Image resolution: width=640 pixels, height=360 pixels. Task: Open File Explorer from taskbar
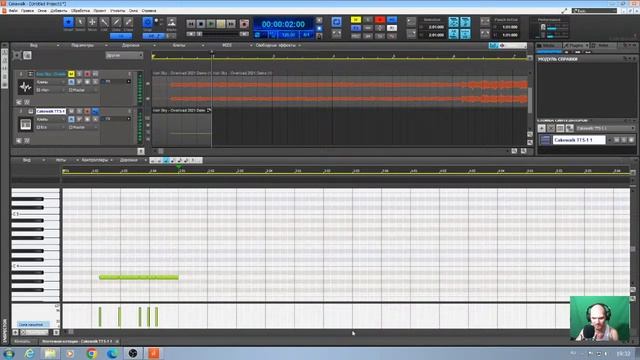click(x=50, y=353)
